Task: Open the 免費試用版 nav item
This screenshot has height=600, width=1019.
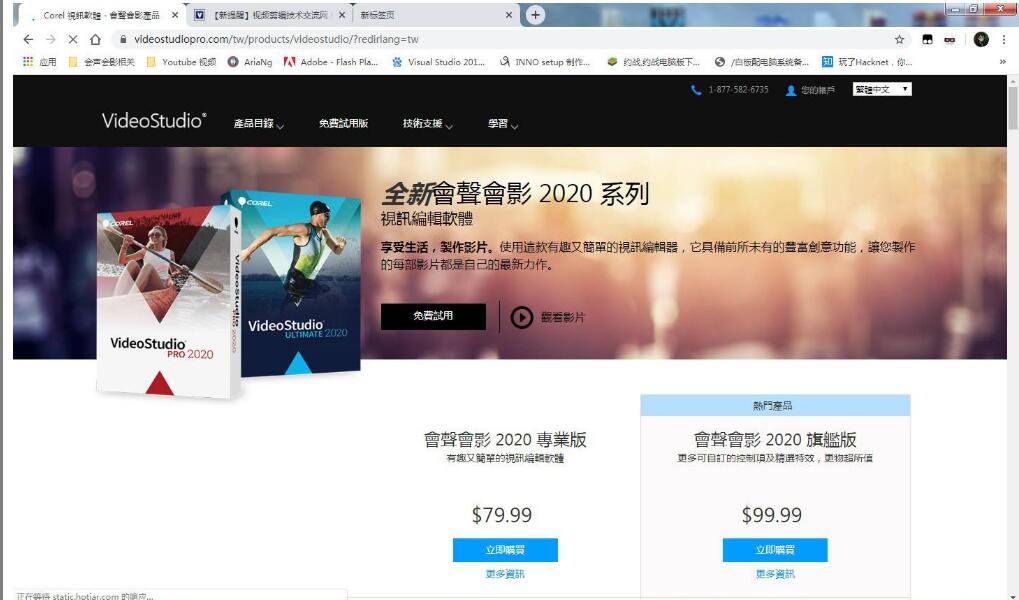Action: pyautogui.click(x=343, y=124)
